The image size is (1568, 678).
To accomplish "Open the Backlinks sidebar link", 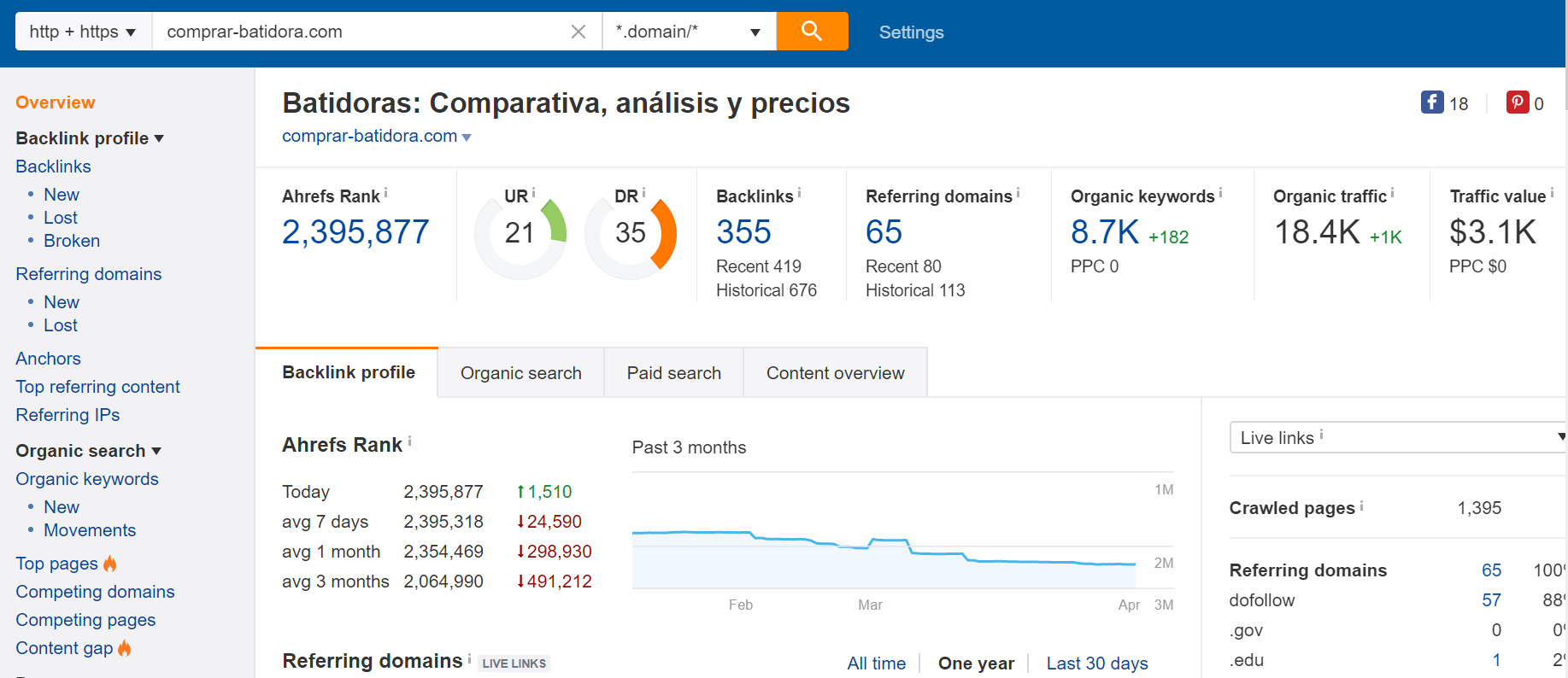I will pos(53,167).
